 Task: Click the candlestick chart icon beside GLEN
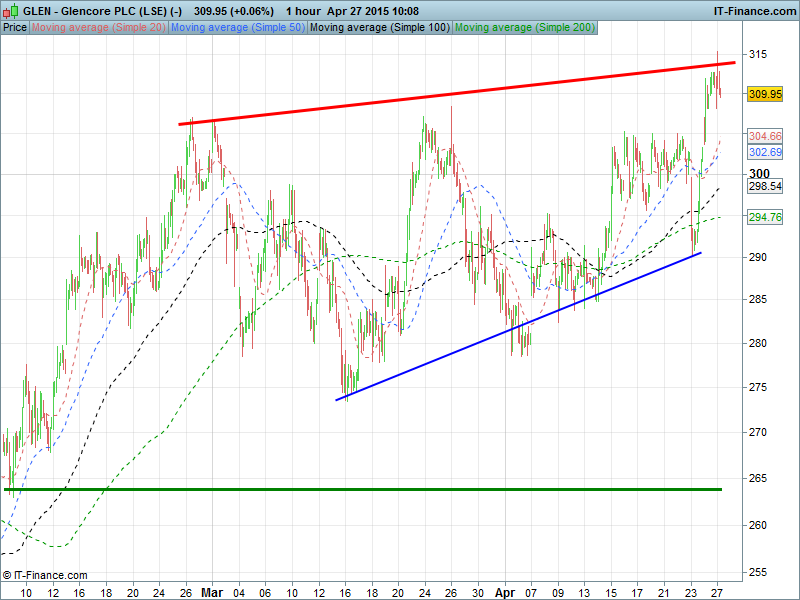(x=11, y=11)
